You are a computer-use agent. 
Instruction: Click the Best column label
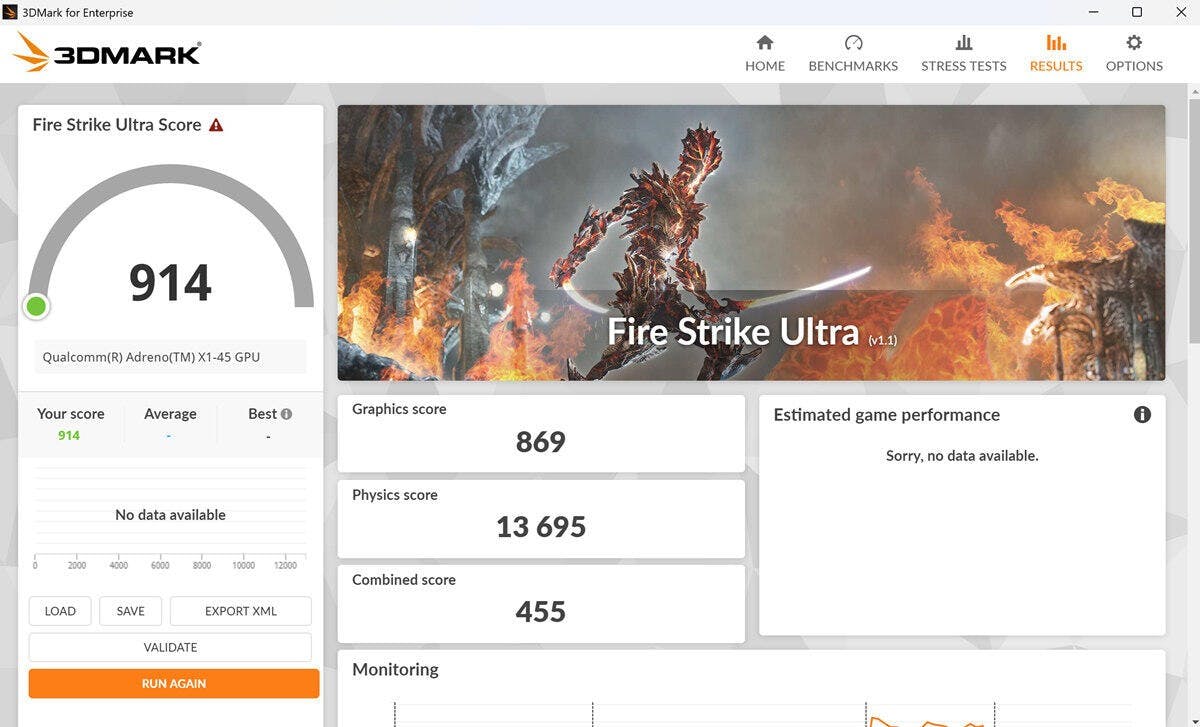[x=262, y=414]
